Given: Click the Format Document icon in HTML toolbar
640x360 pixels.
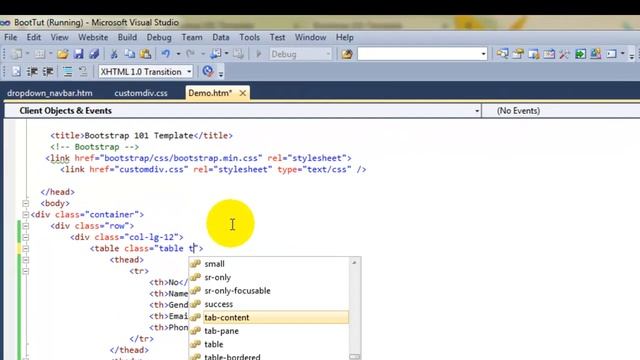Looking at the screenshot, I should (x=16, y=72).
